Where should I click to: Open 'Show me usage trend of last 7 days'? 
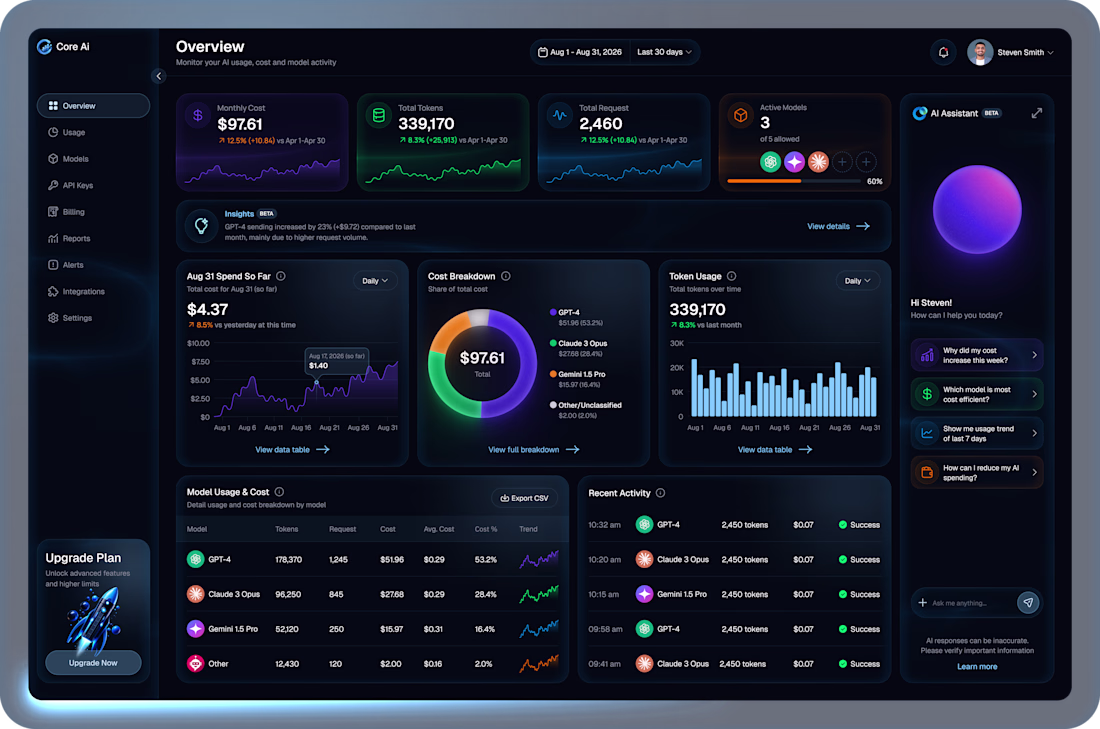click(977, 434)
